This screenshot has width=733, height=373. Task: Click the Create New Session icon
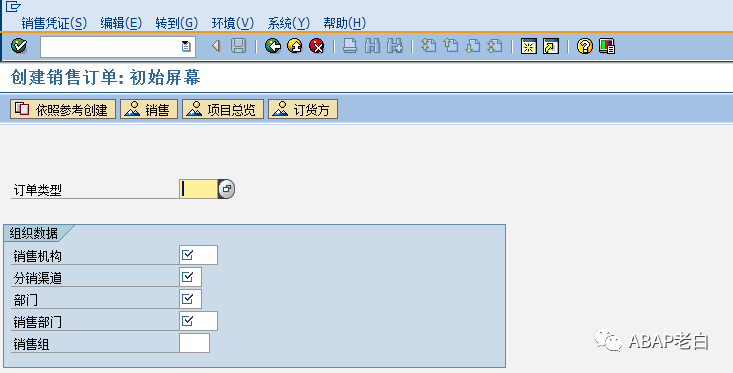coord(529,46)
